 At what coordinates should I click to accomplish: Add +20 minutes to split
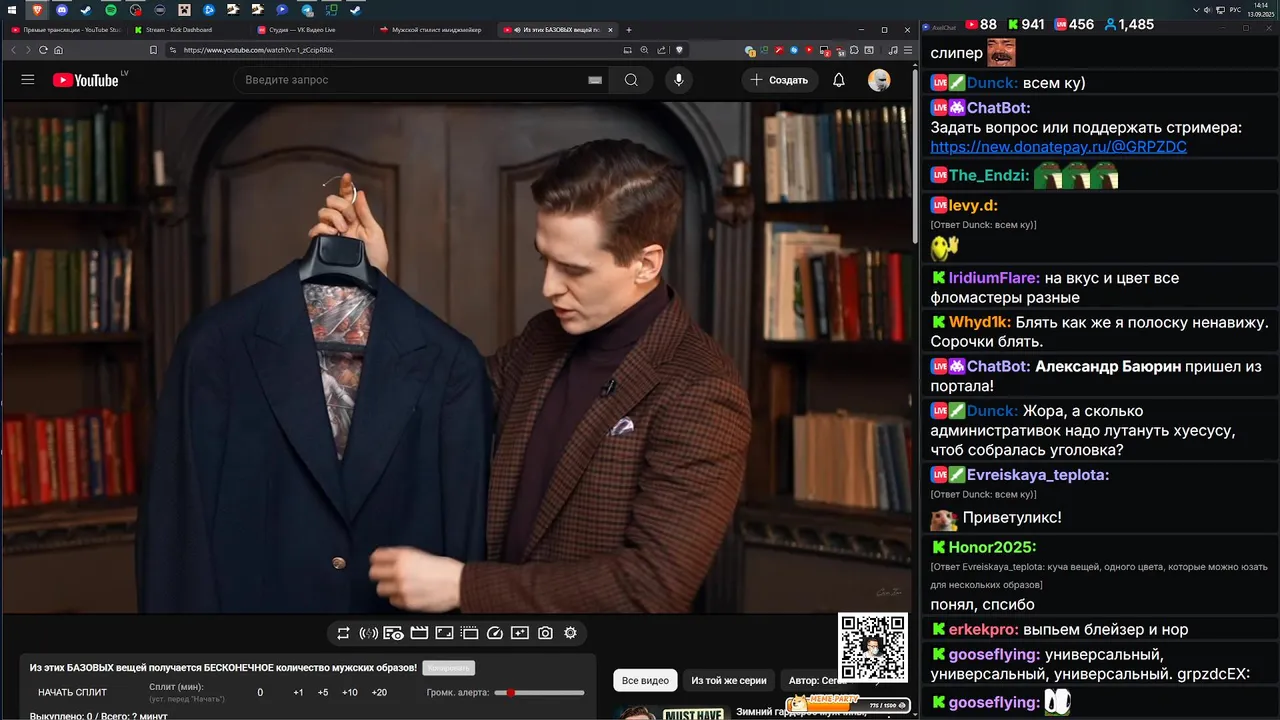379,692
